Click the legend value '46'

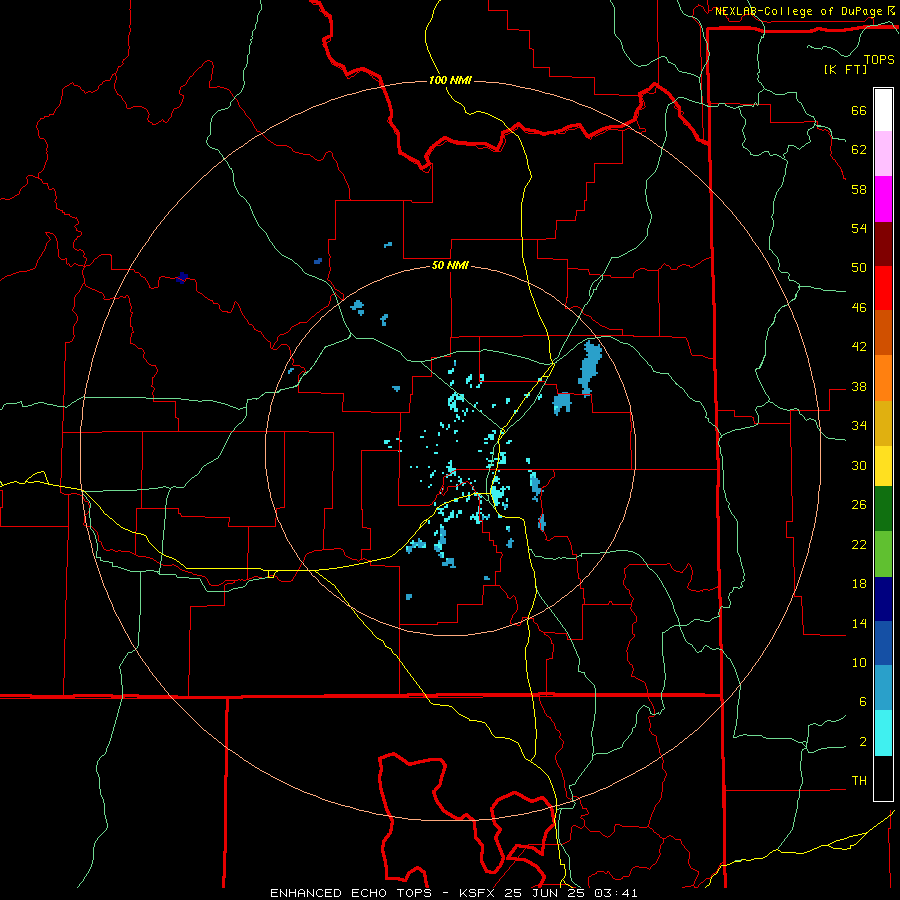tap(859, 308)
